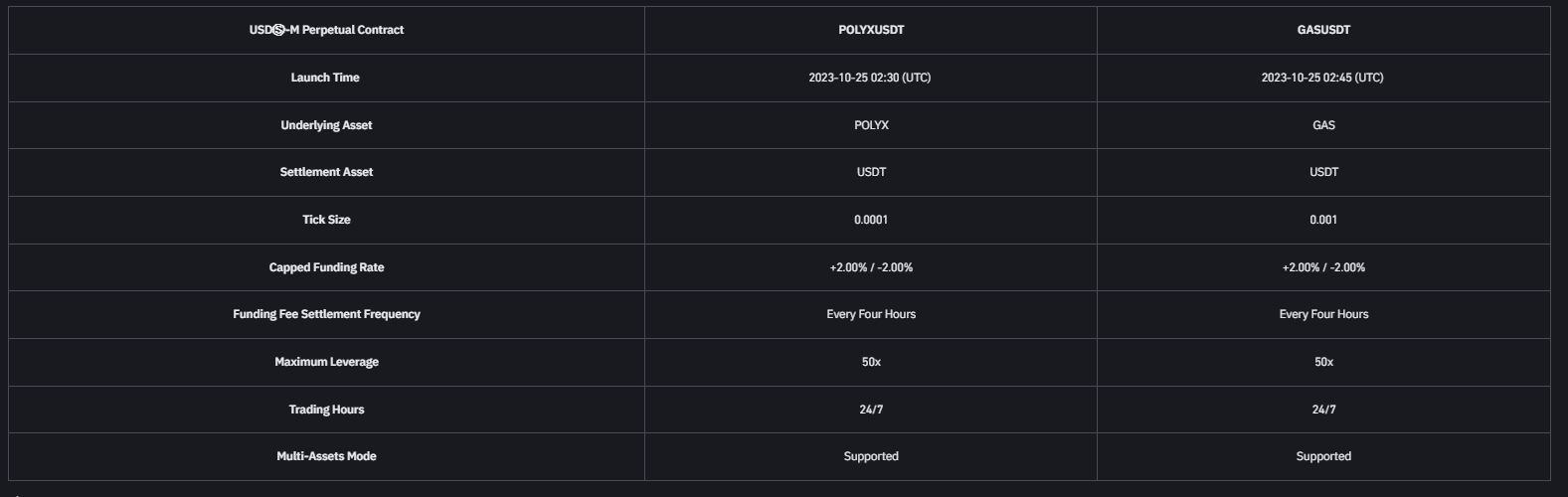Select the 50x leverage value for GASUSDT

pos(1323,362)
